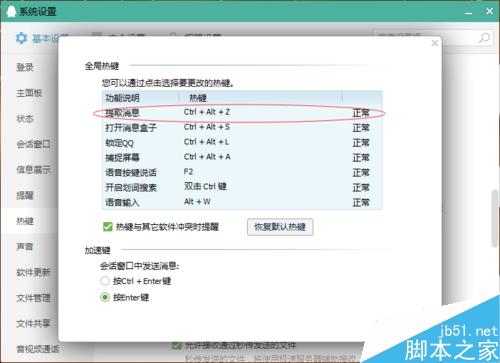Open the 文件管理 settings section
Screen dimensions: 500x363
tap(34, 298)
